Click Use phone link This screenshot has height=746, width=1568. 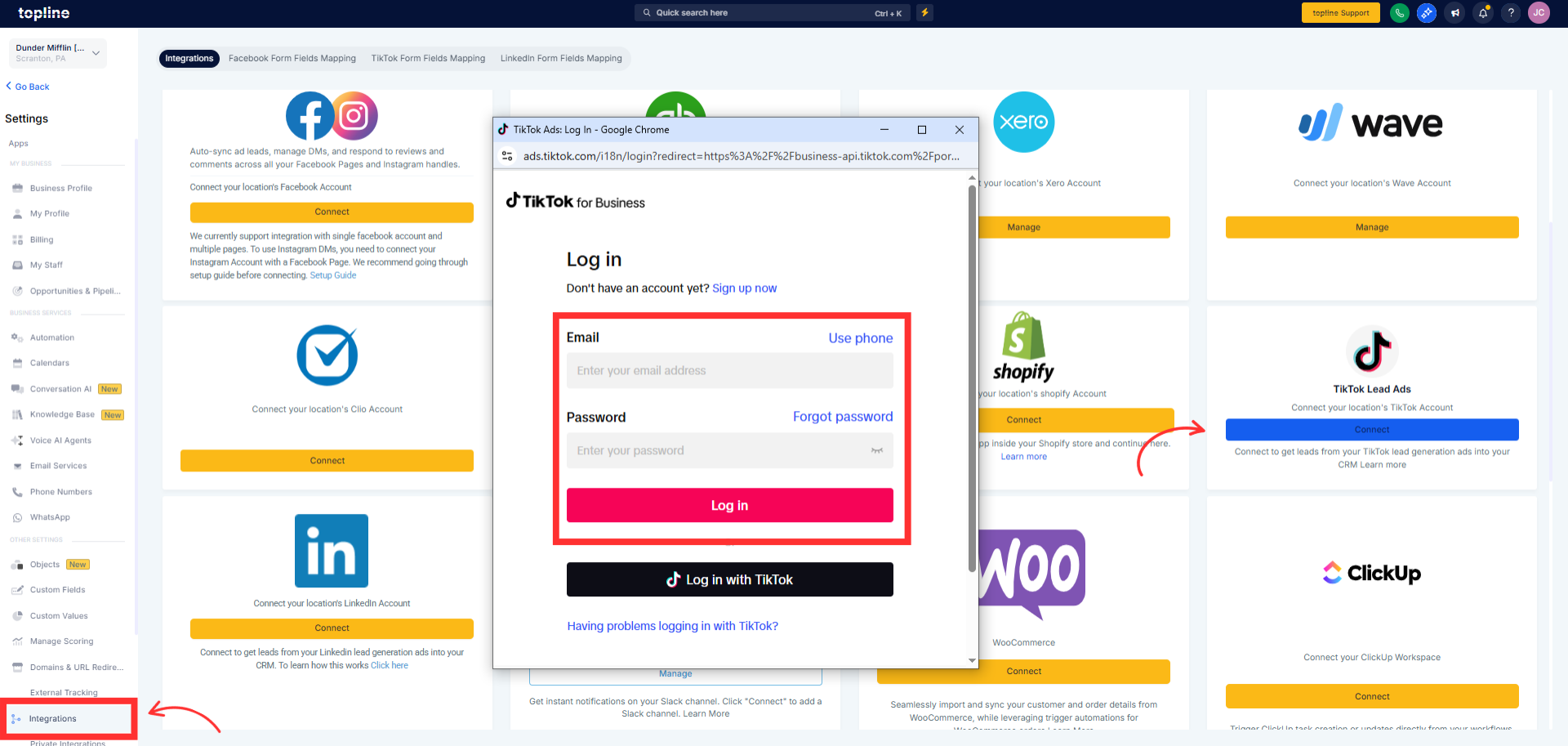tap(861, 338)
